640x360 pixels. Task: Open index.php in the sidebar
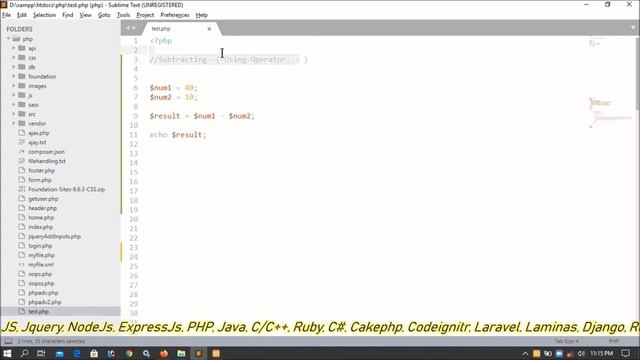(x=41, y=227)
